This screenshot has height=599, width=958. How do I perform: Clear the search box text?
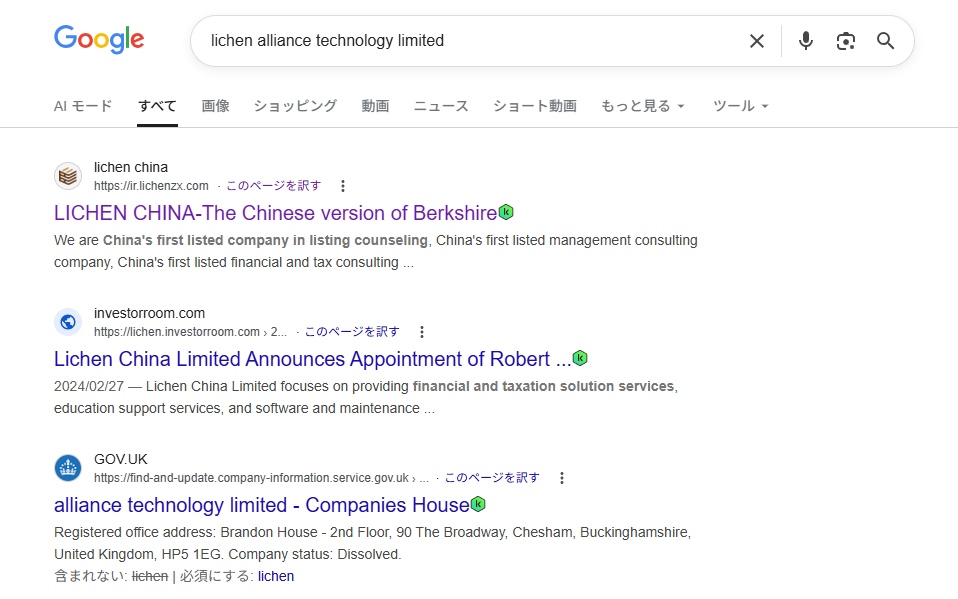tap(757, 41)
